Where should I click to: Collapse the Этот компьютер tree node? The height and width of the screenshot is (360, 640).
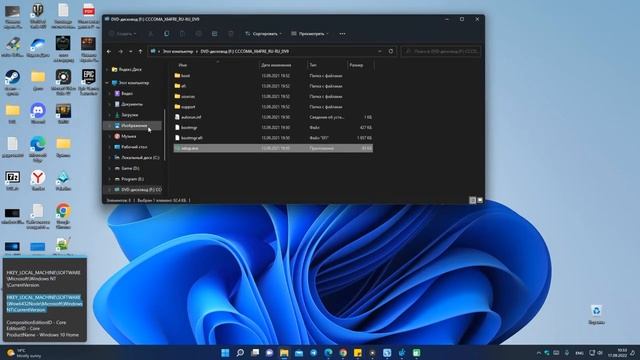click(107, 83)
